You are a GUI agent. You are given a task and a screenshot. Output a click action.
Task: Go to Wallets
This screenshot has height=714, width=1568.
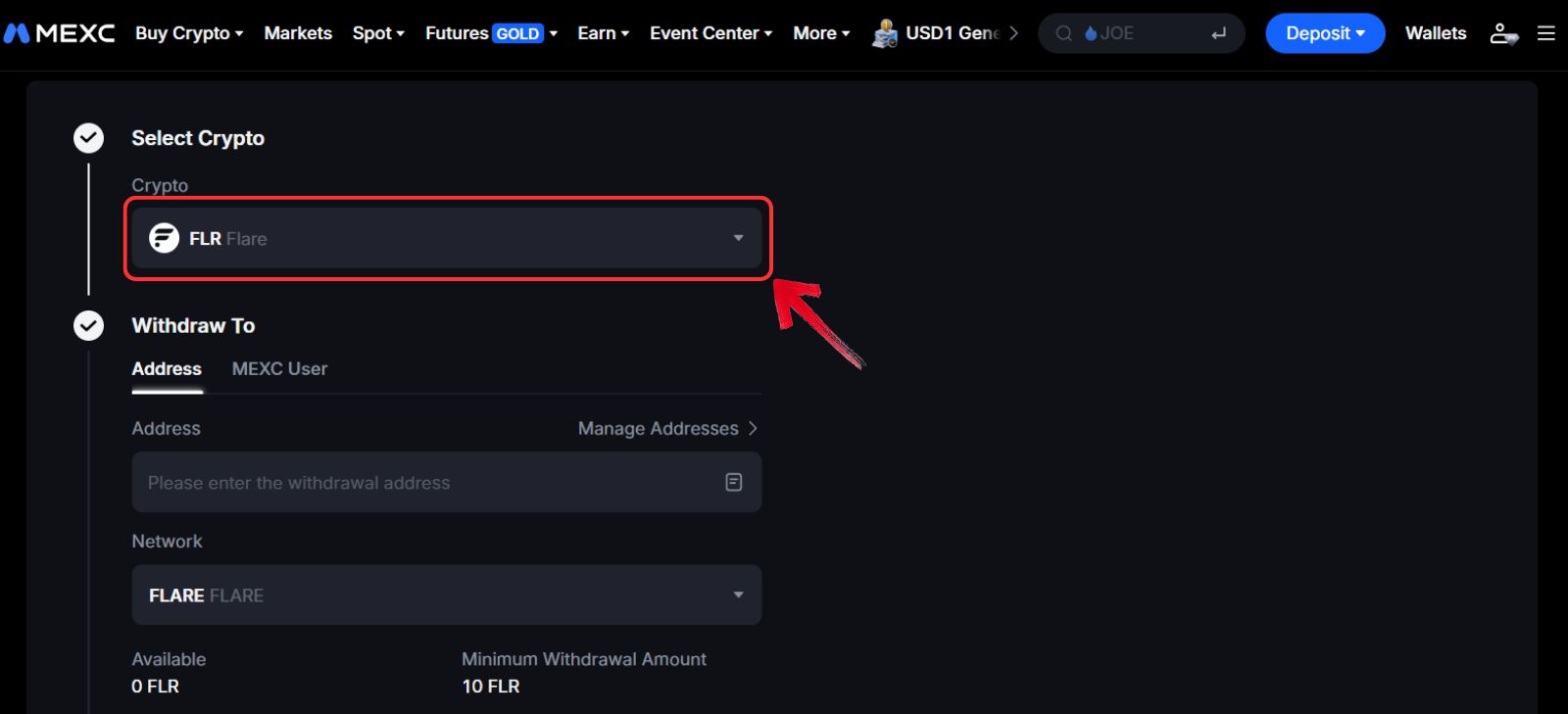click(x=1435, y=33)
